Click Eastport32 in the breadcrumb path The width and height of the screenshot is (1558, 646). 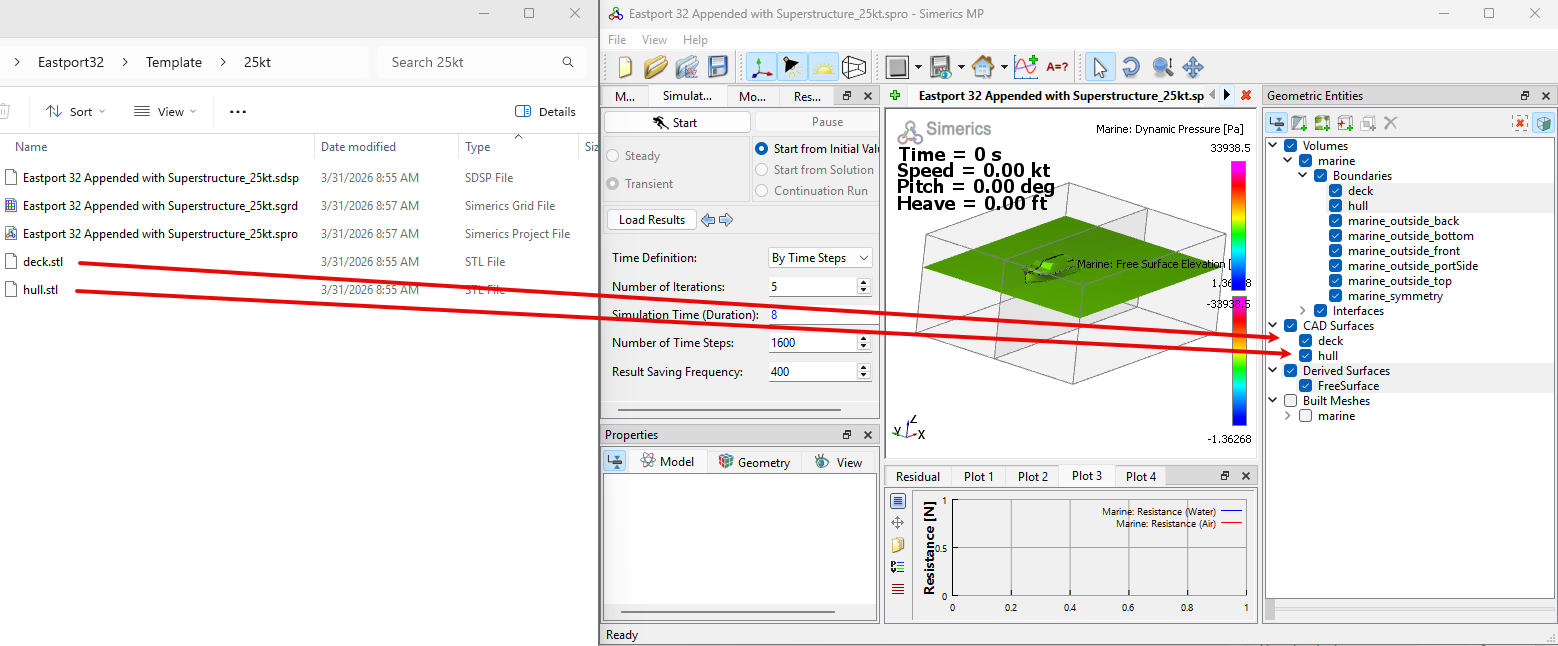point(71,62)
